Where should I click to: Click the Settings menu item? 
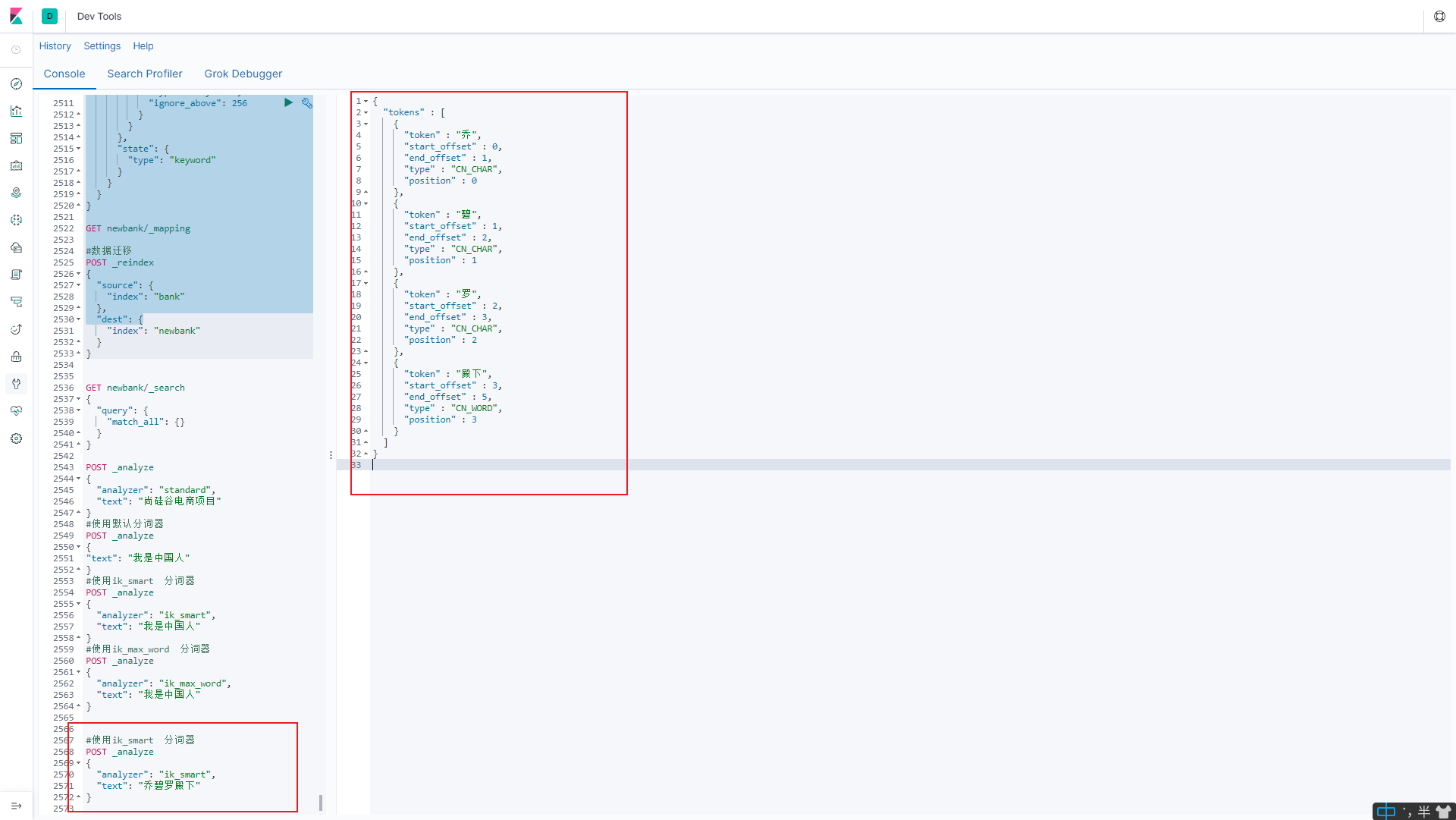point(99,46)
